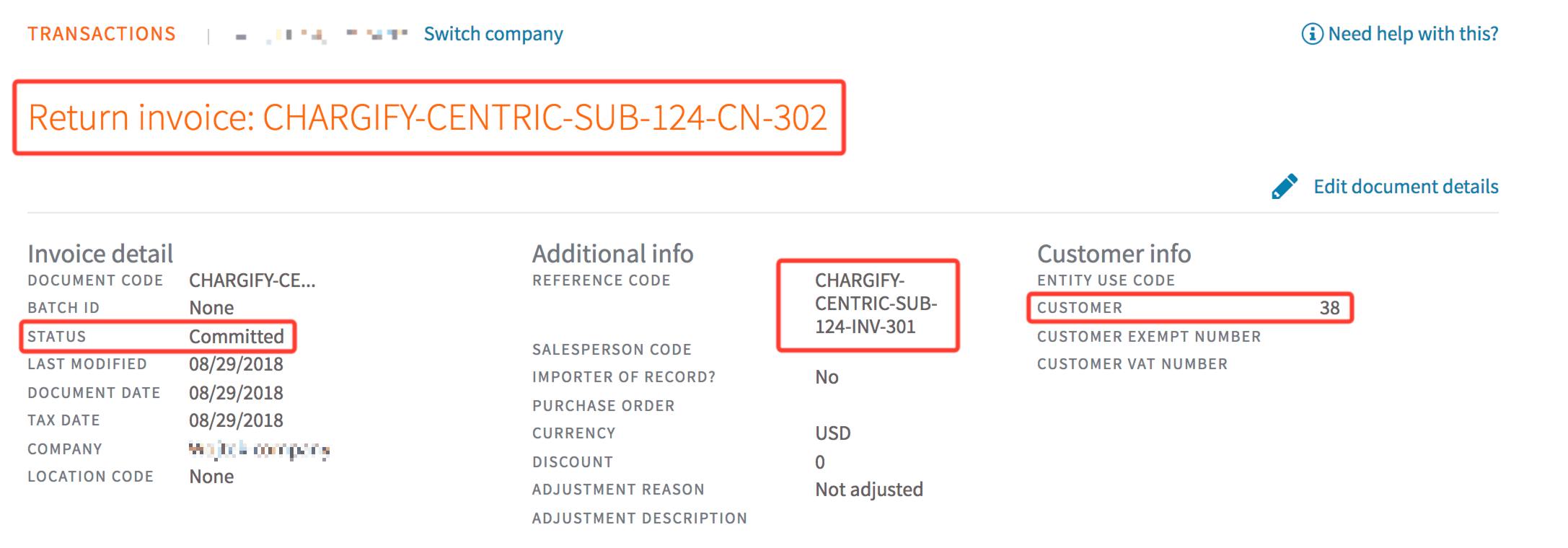This screenshot has width=1568, height=548.
Task: Click the pencil edit icon
Action: [x=1285, y=186]
